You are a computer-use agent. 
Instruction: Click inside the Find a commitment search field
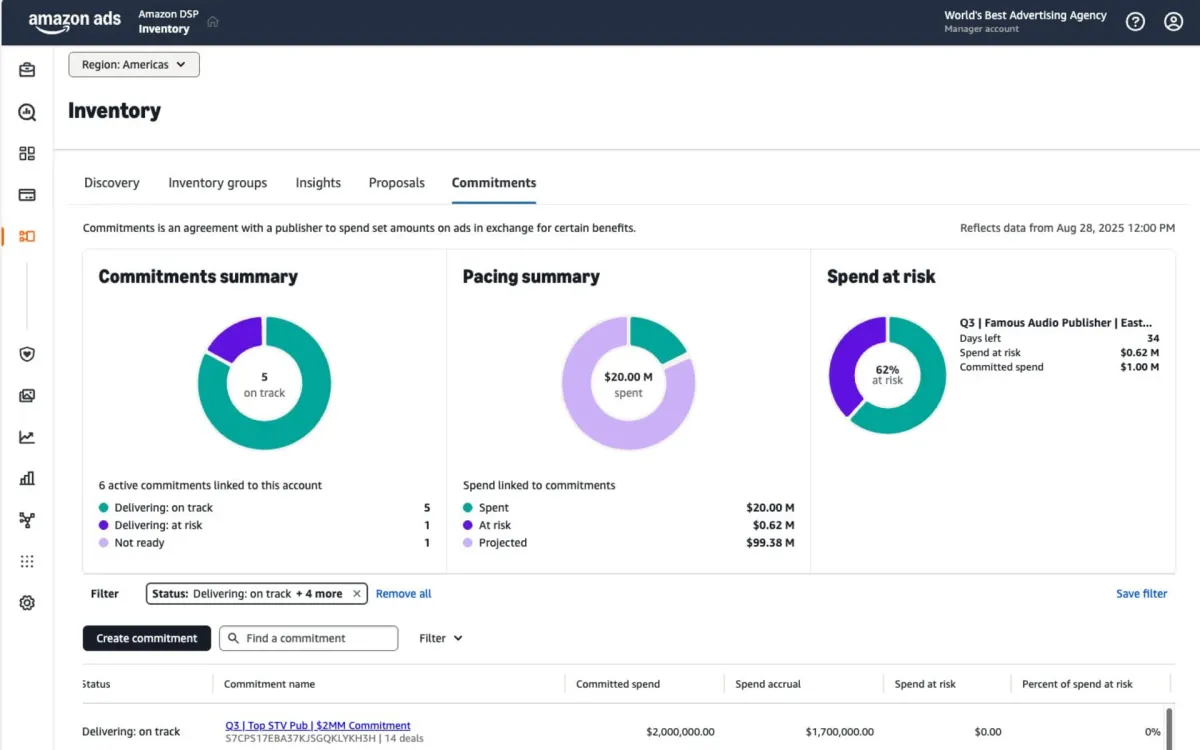point(308,638)
